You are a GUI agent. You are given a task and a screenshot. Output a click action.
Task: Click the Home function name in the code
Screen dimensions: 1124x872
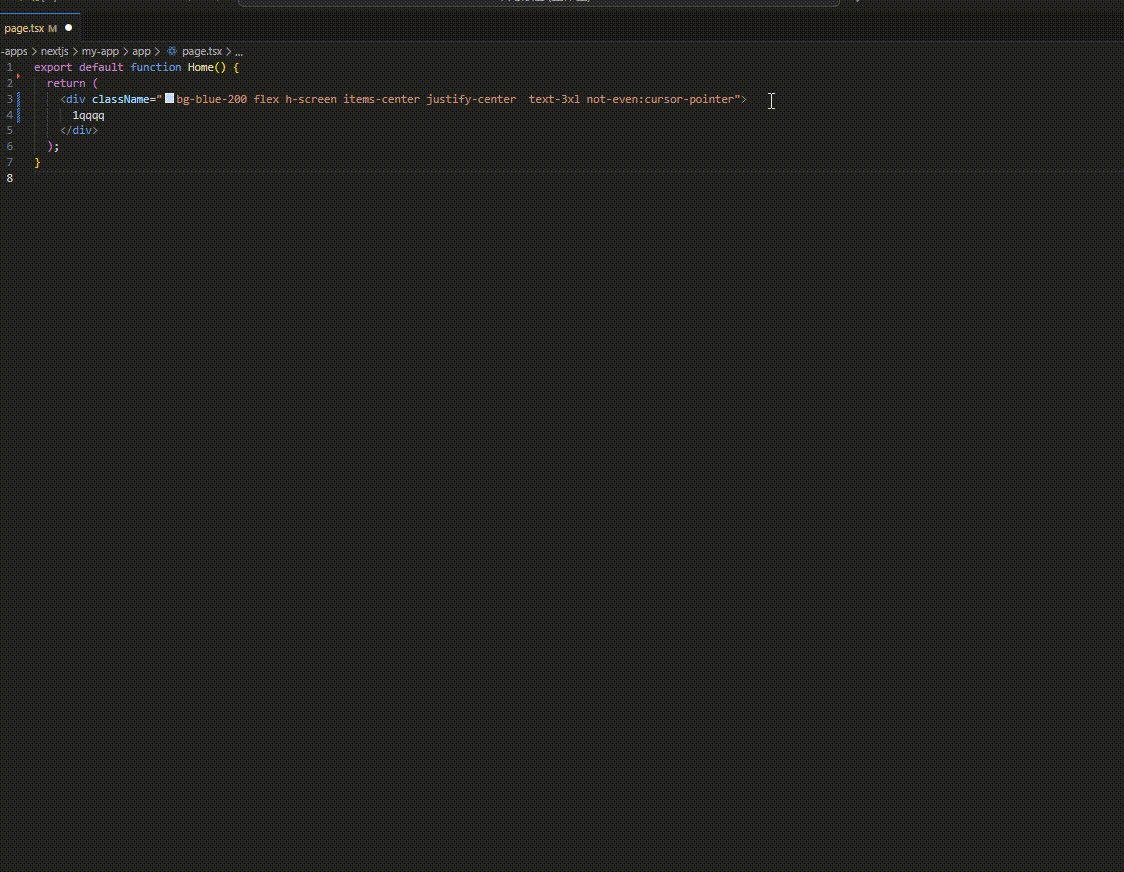(201, 67)
